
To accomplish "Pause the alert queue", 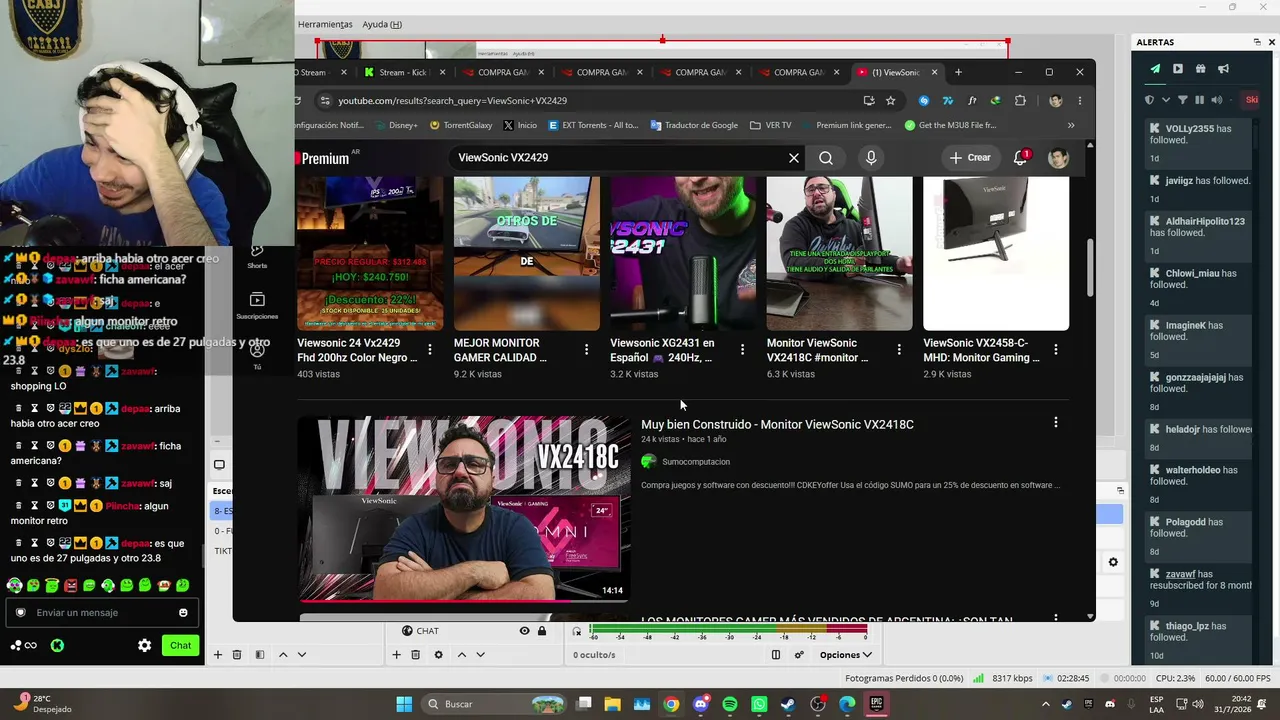I will (1200, 100).
